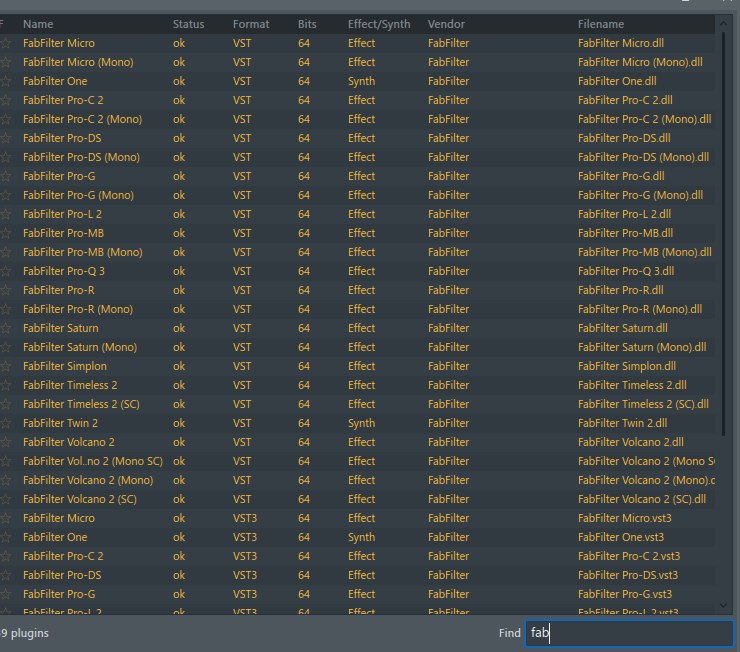Toggle star on FabFilter Volcano 2 (Mono)
The width and height of the screenshot is (740, 652).
point(5,480)
